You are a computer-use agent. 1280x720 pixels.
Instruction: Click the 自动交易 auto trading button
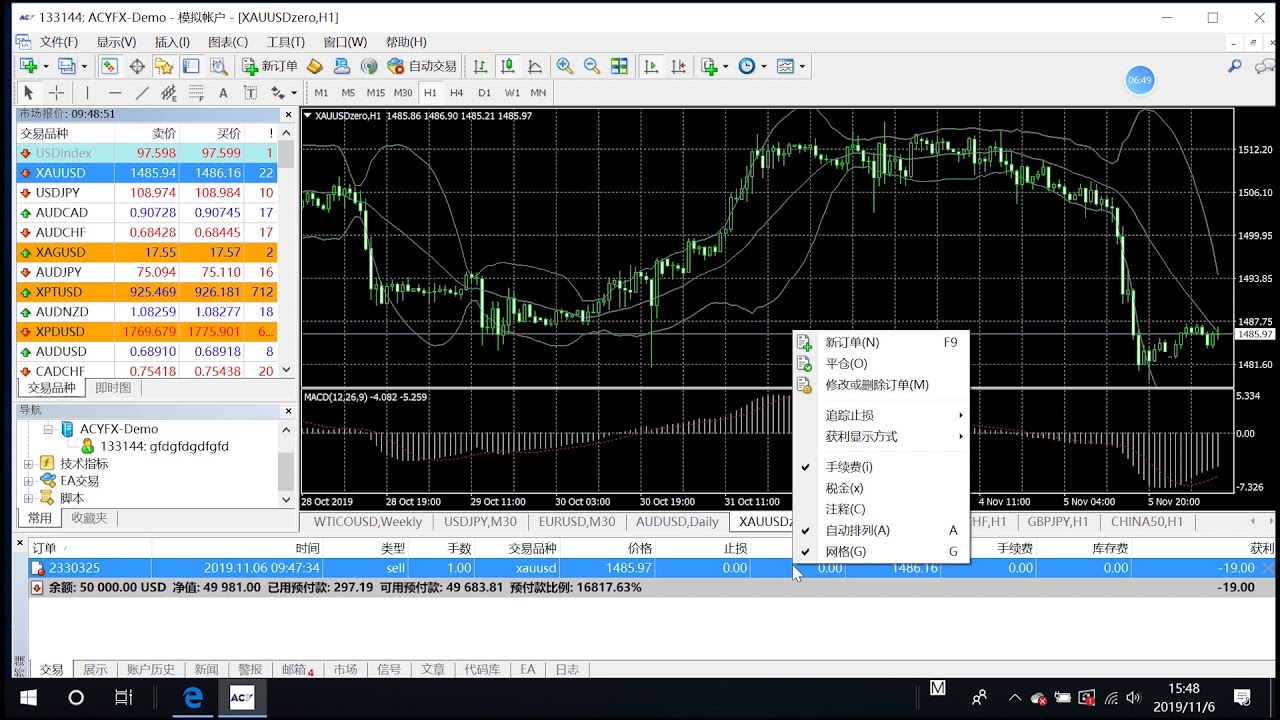422,66
